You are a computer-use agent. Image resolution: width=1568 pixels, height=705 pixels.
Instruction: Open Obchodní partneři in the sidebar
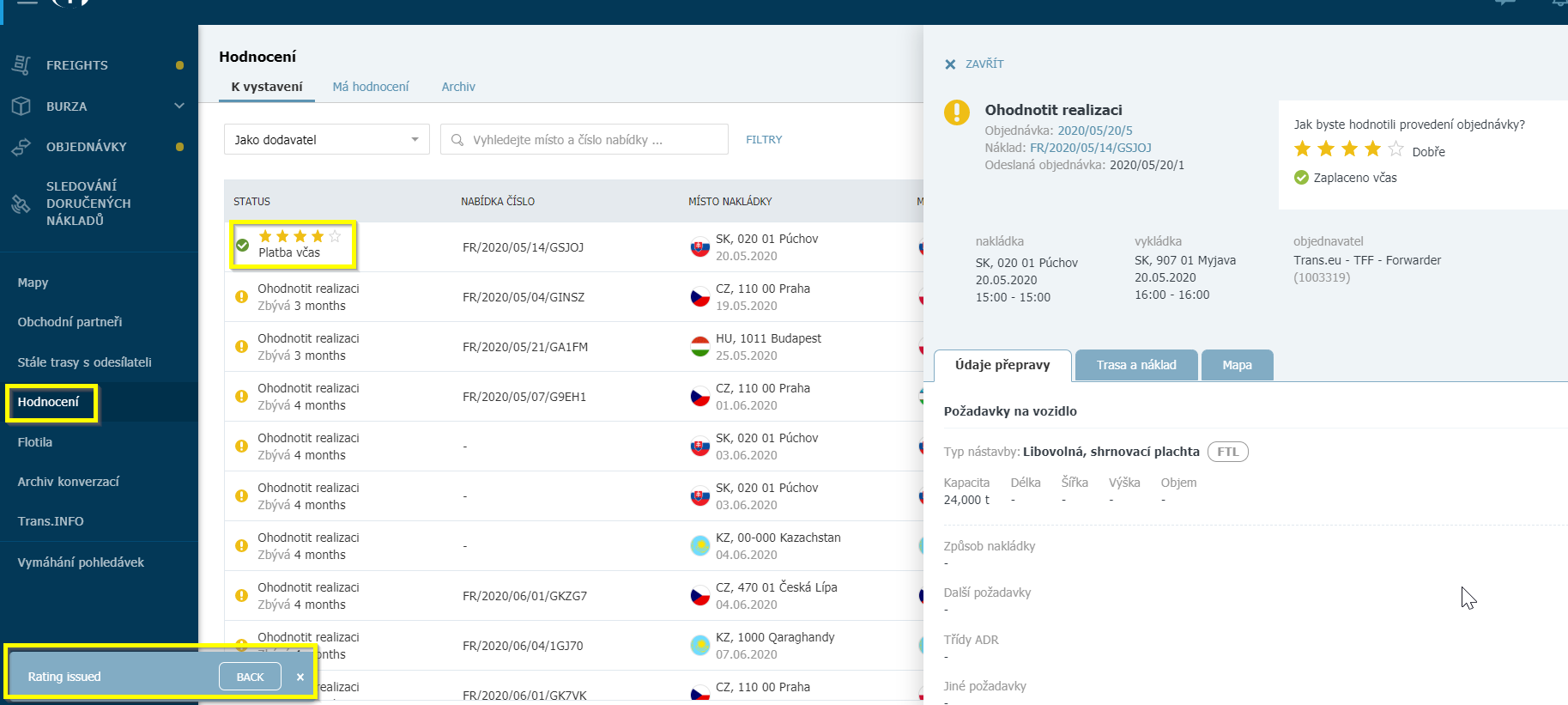click(x=70, y=322)
